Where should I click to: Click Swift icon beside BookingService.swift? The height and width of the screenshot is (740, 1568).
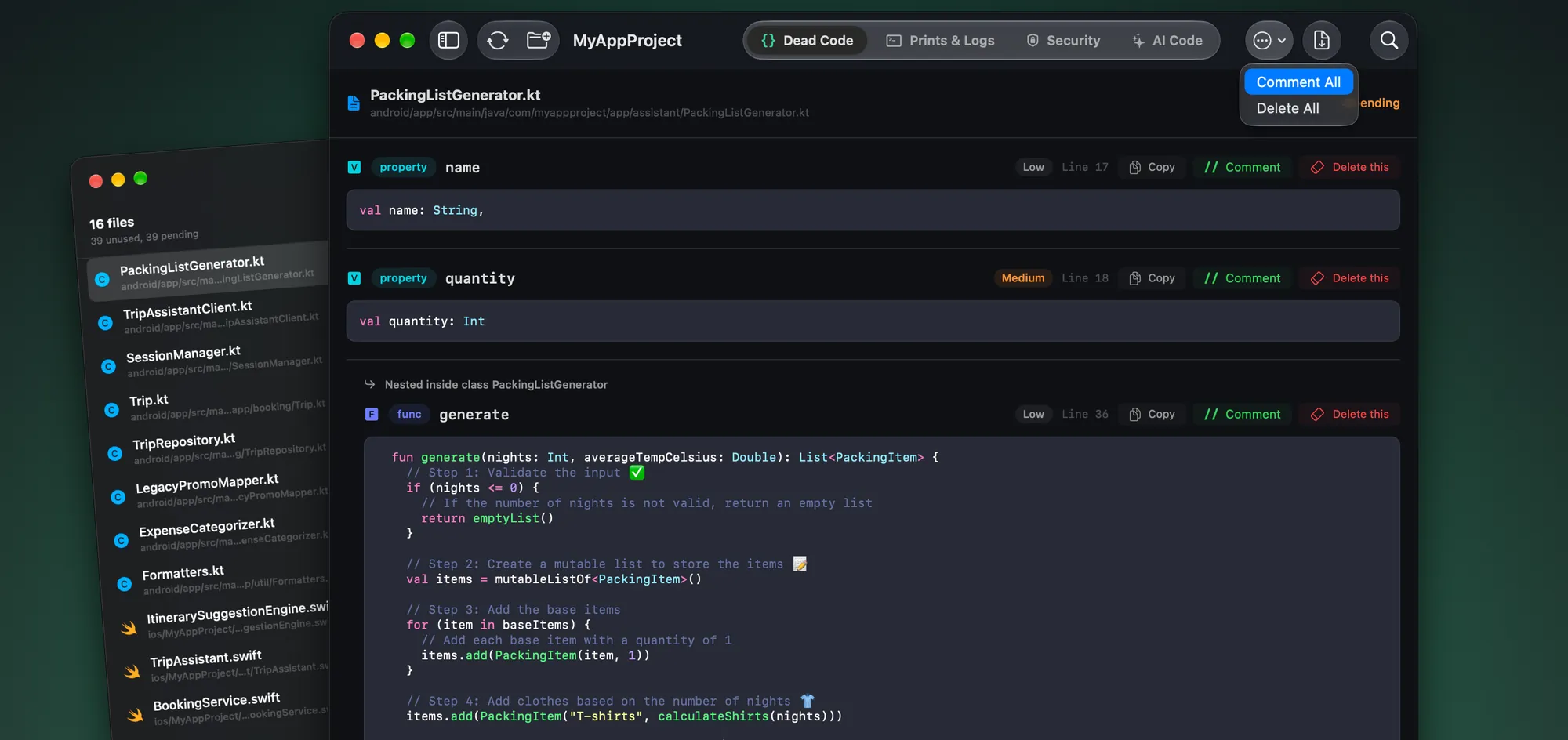[x=135, y=715]
